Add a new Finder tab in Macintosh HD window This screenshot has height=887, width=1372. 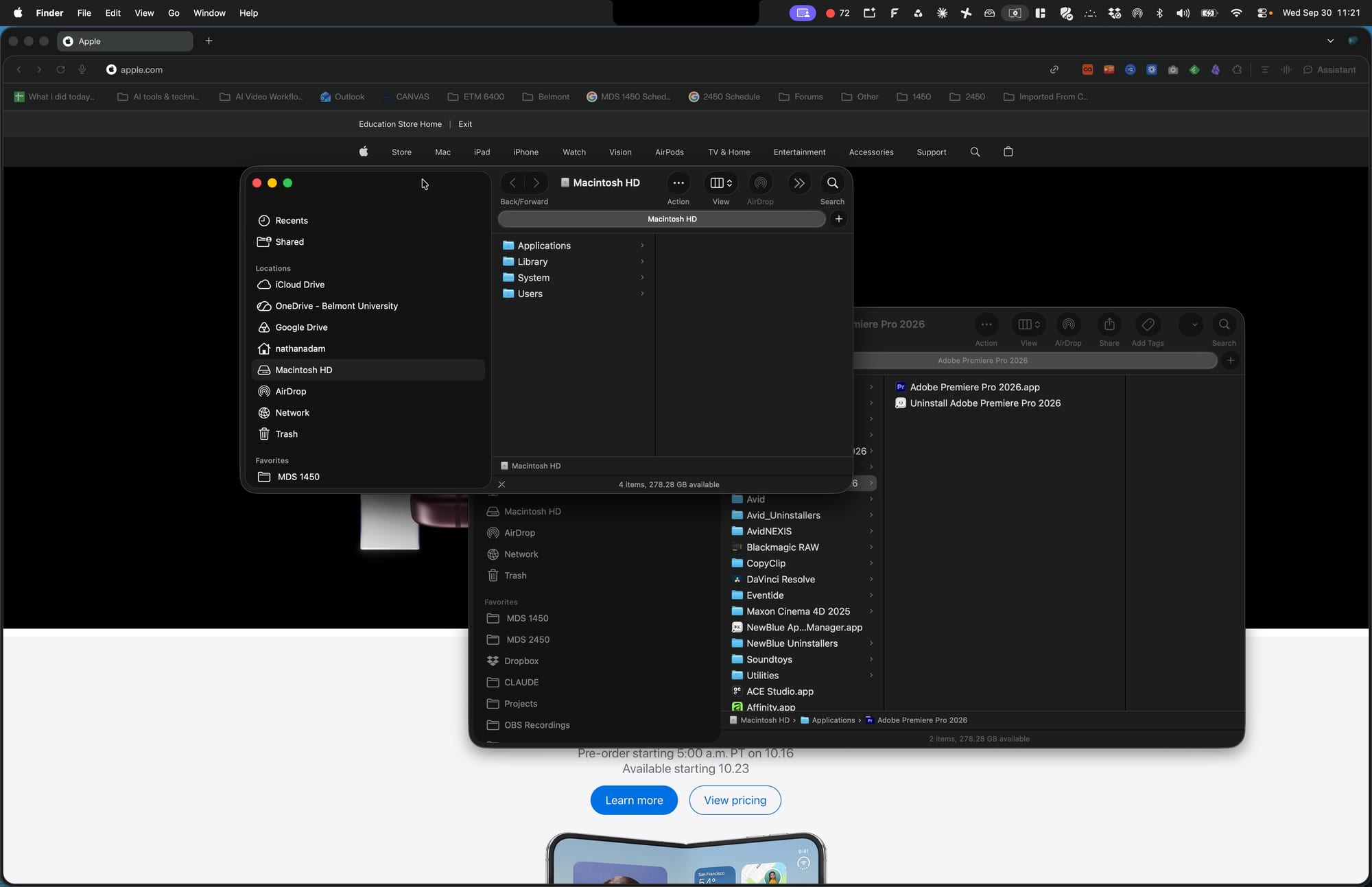click(838, 219)
